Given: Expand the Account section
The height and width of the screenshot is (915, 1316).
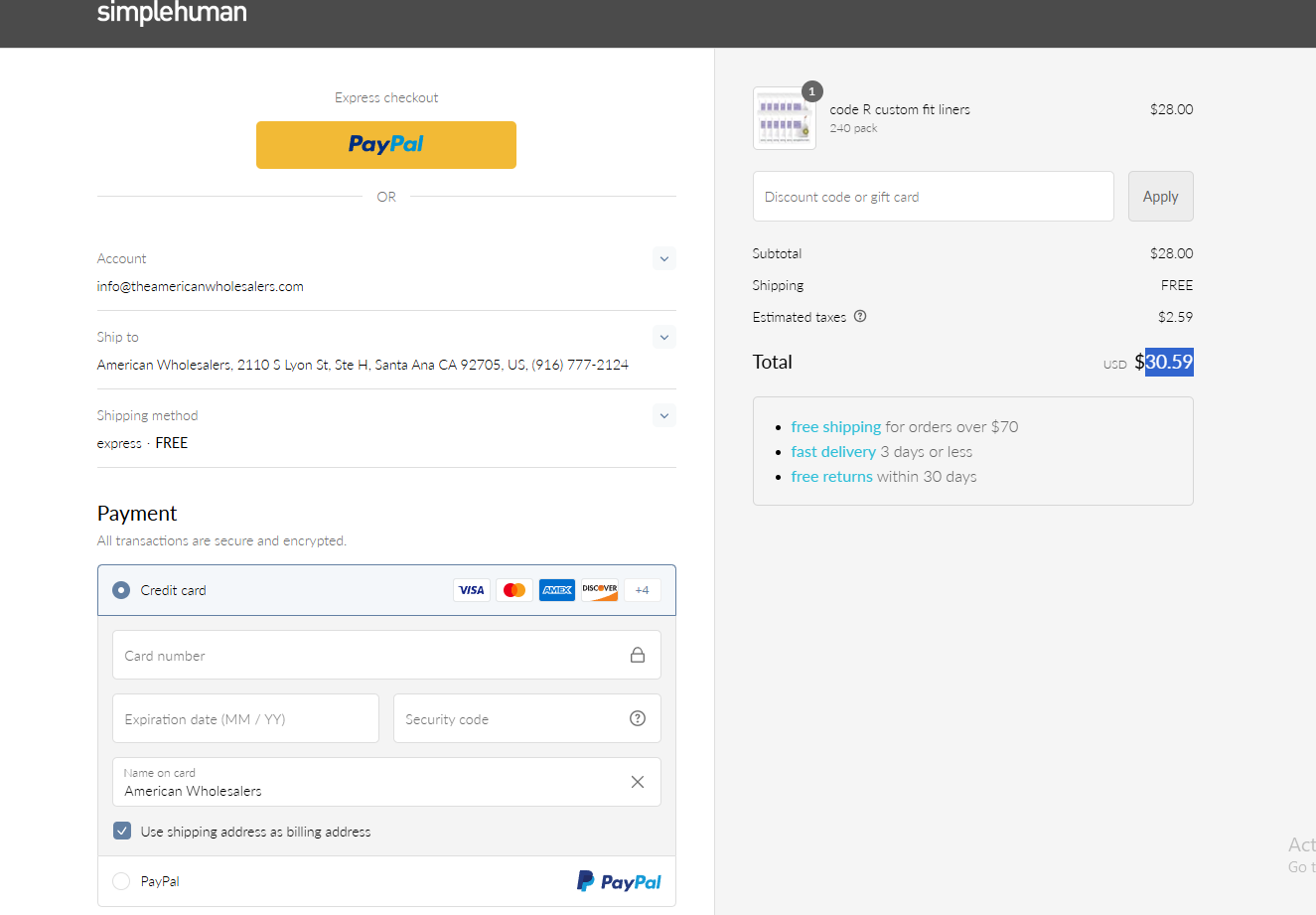Looking at the screenshot, I should [664, 258].
